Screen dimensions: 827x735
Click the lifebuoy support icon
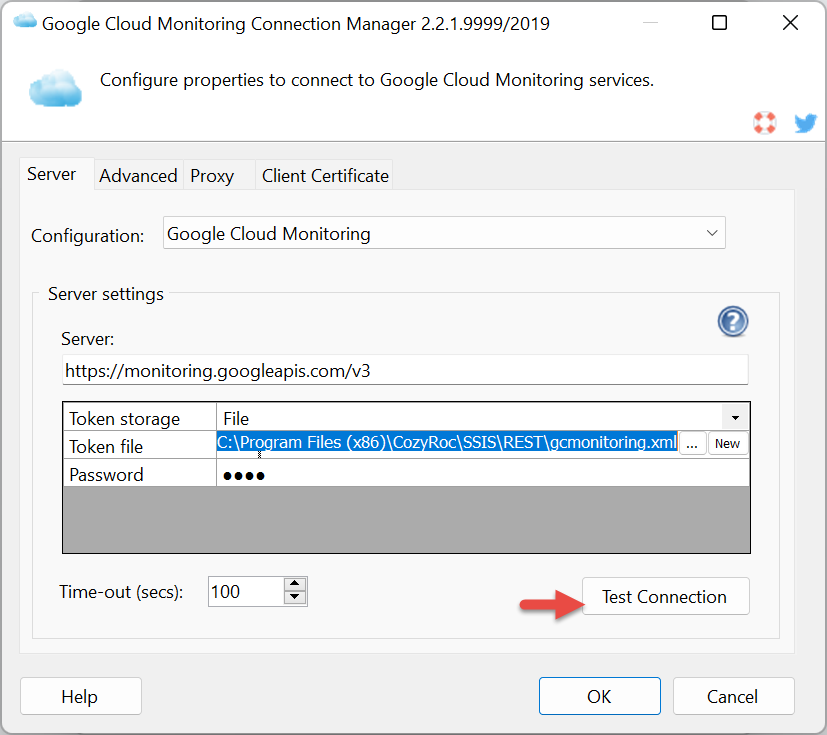click(764, 123)
